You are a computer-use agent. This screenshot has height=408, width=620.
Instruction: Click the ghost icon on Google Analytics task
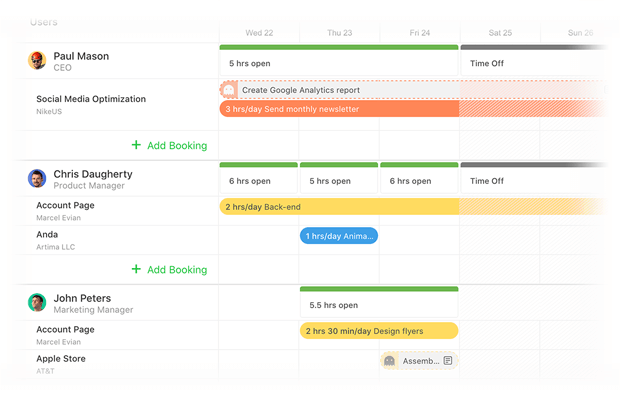(x=229, y=90)
